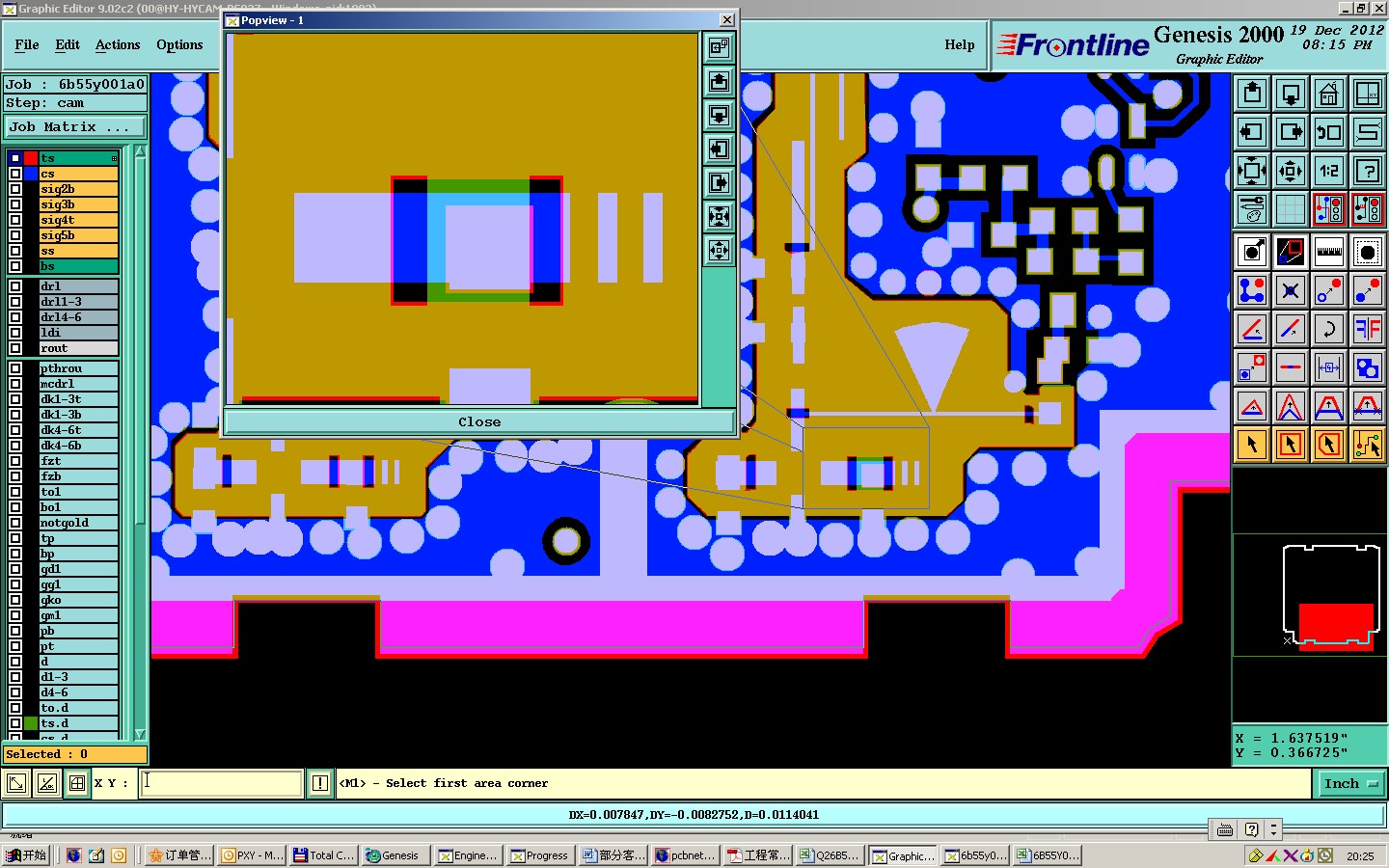Select the plain arrow pointer select tool
The height and width of the screenshot is (868, 1389).
(x=1252, y=445)
